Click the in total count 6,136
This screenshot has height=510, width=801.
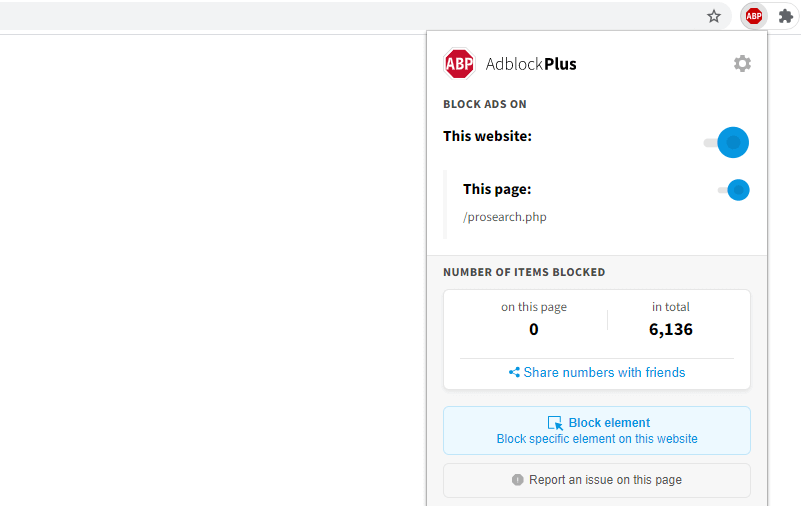(671, 330)
